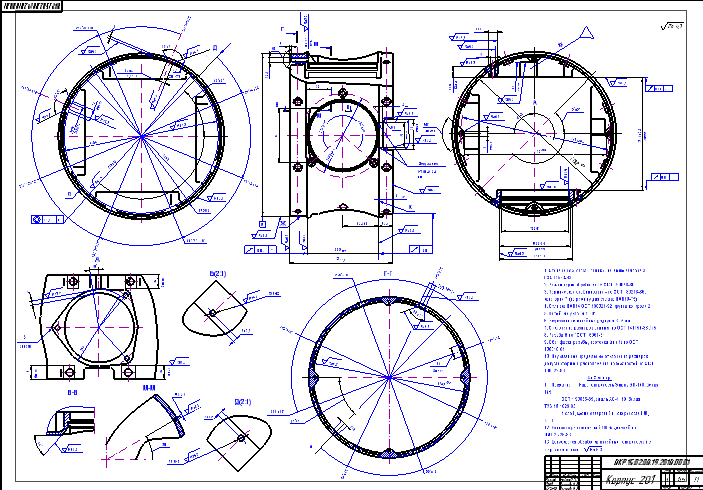Click the tolerance frame left of top-left view
Viewport: 703px width, 490px height.
[x=46, y=217]
